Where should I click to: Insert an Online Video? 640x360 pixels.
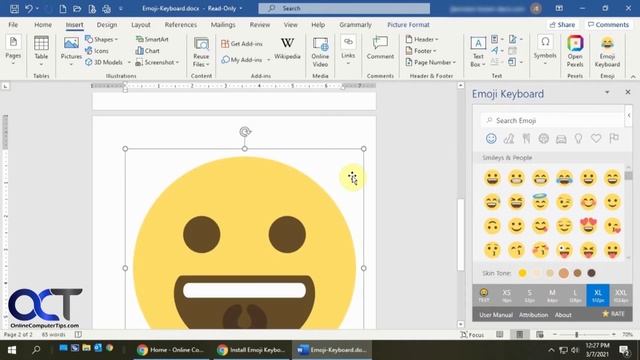click(320, 52)
